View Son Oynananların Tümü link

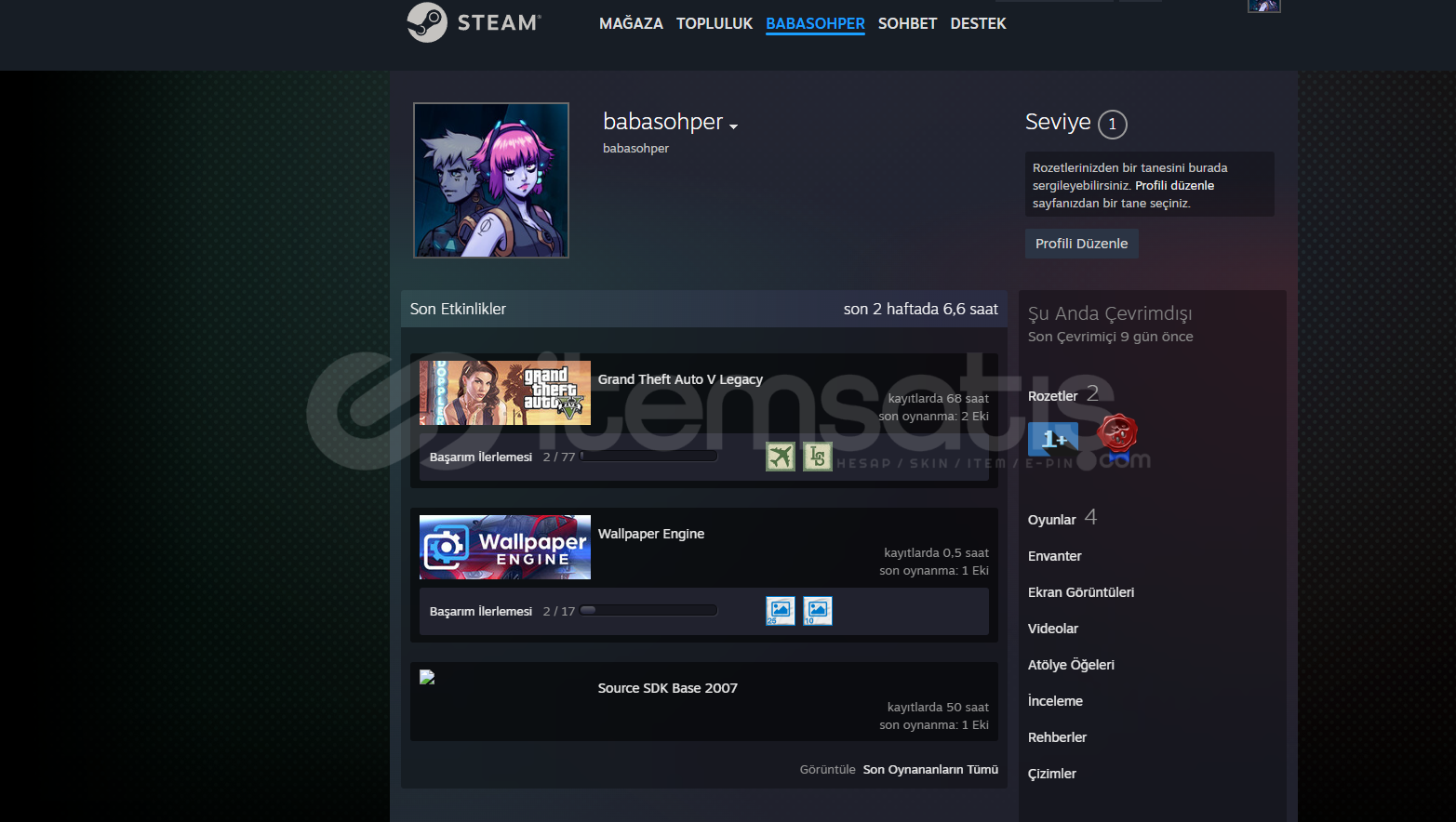(930, 769)
